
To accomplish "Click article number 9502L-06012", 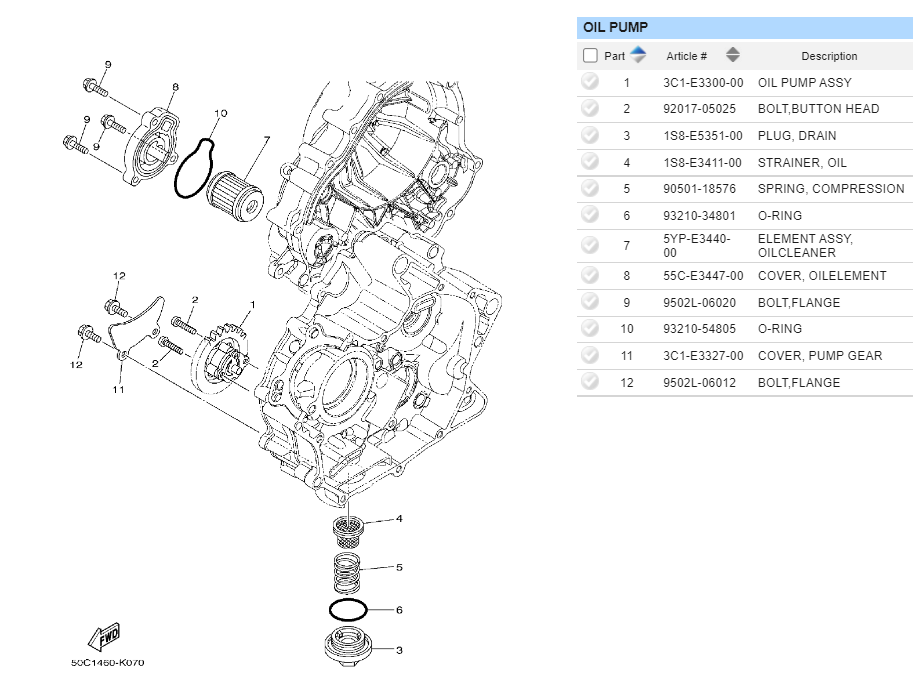I will click(699, 383).
